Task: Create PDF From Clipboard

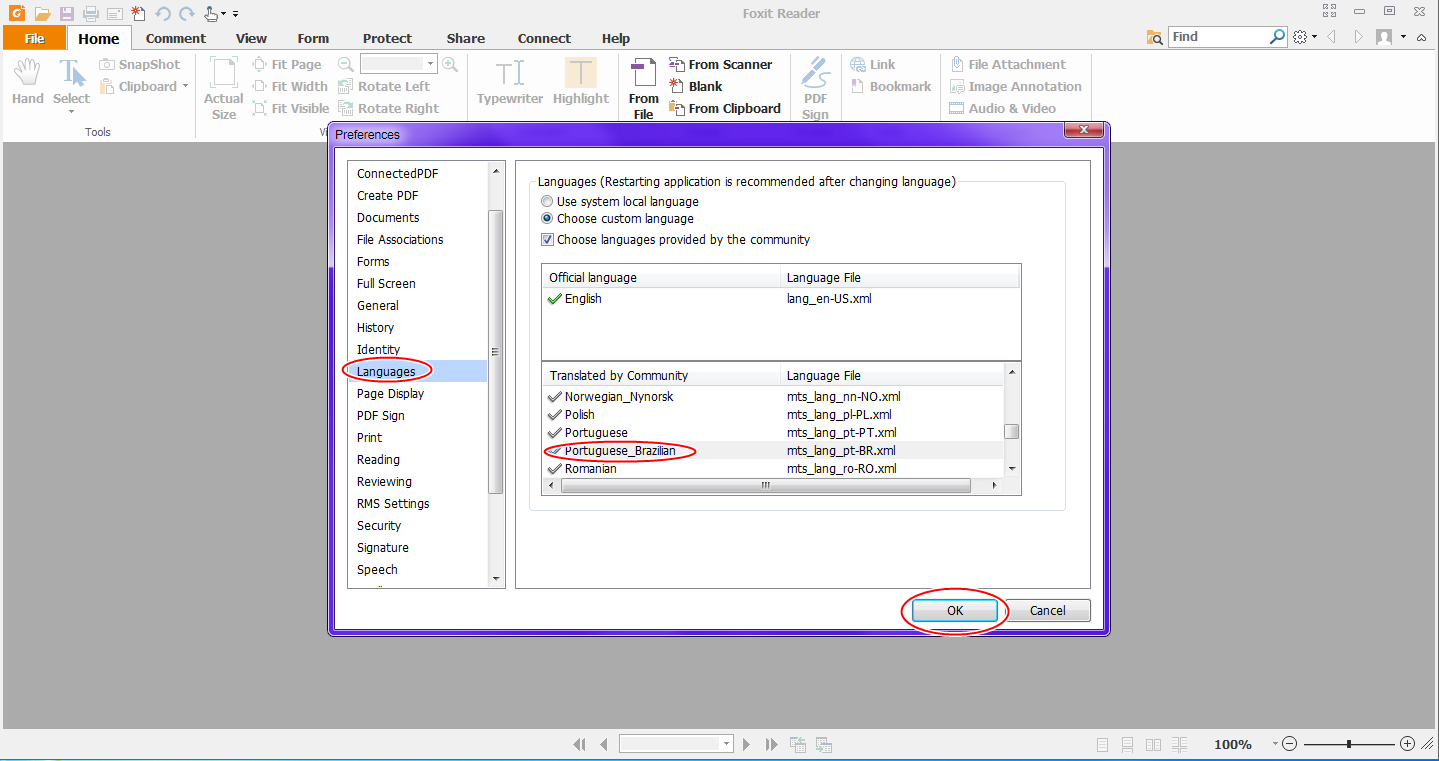Action: pyautogui.click(x=724, y=108)
